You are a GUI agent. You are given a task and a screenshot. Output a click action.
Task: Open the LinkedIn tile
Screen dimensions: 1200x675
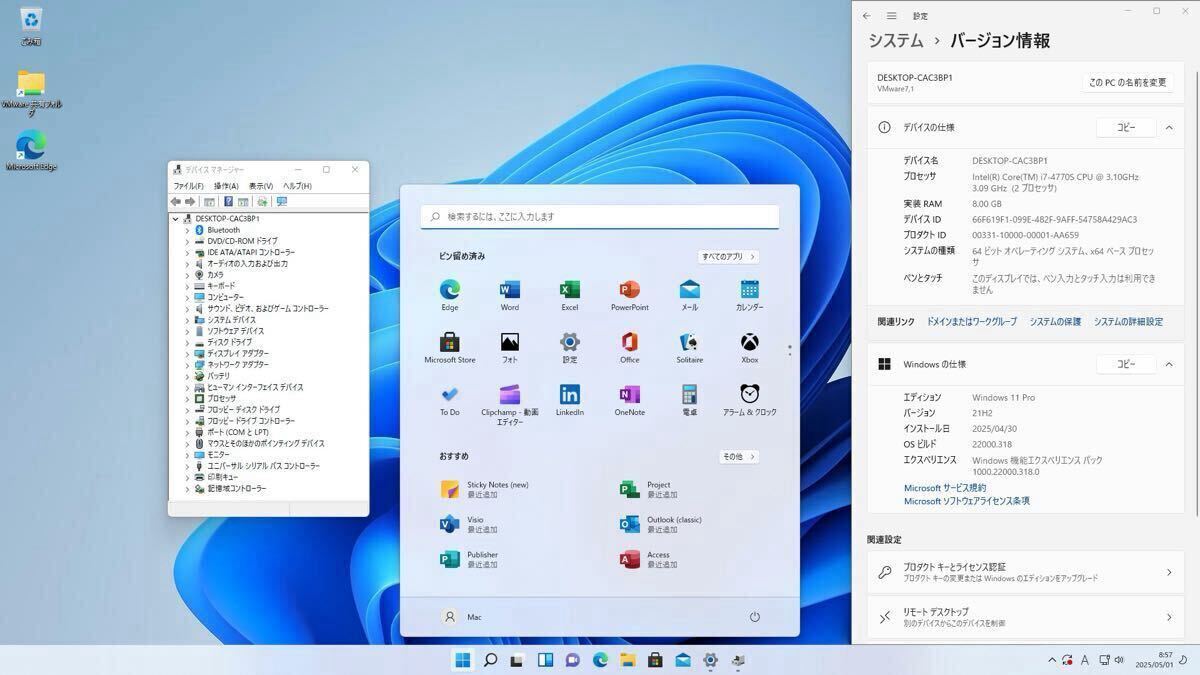(570, 400)
